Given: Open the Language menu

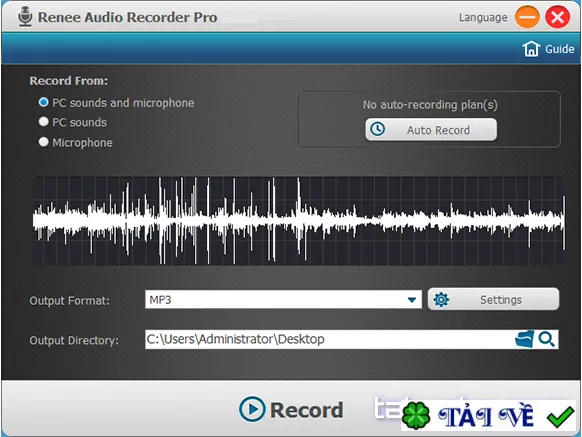Looking at the screenshot, I should pos(483,17).
